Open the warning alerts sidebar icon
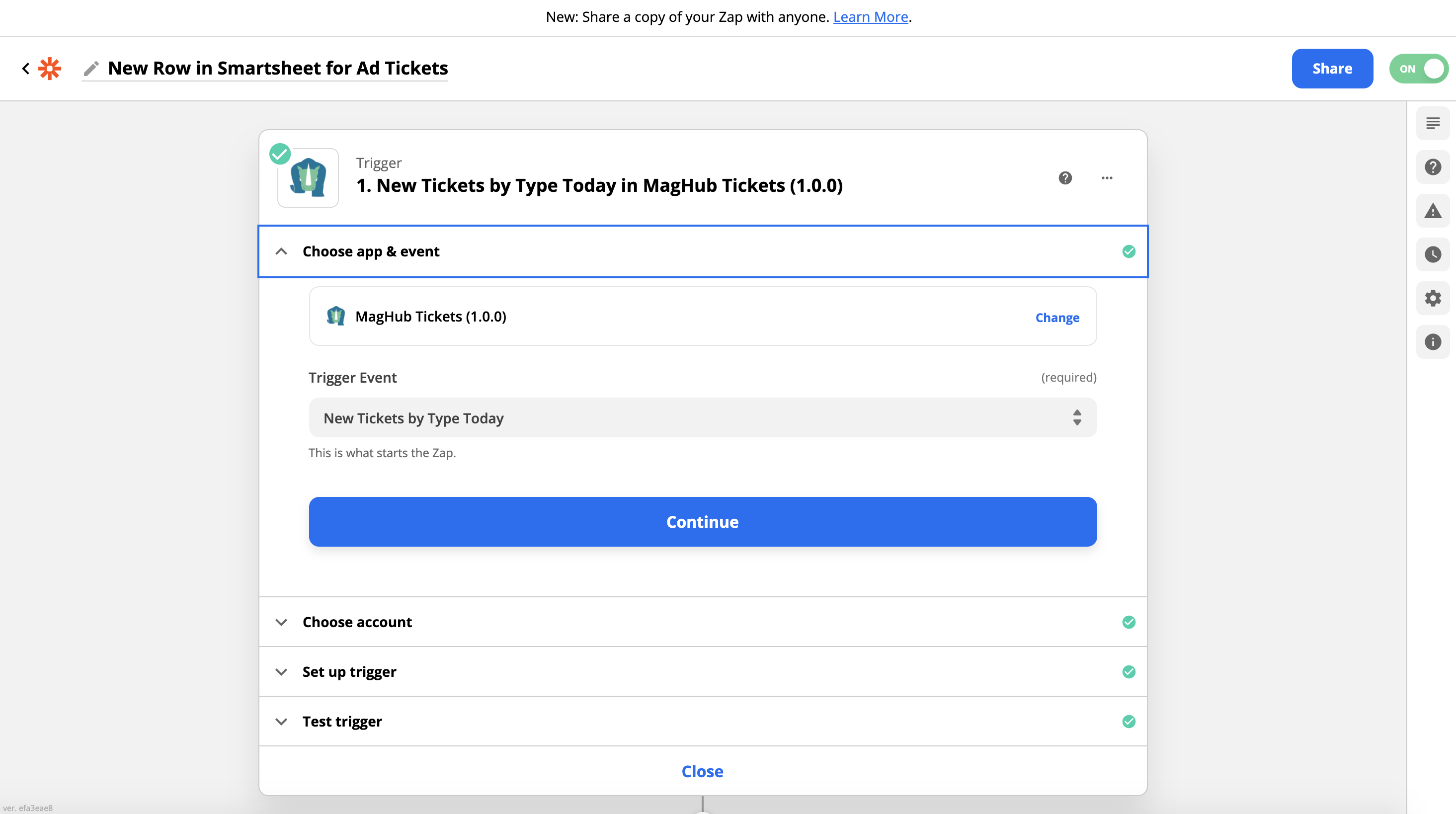Viewport: 1456px width, 814px height. pyautogui.click(x=1432, y=211)
